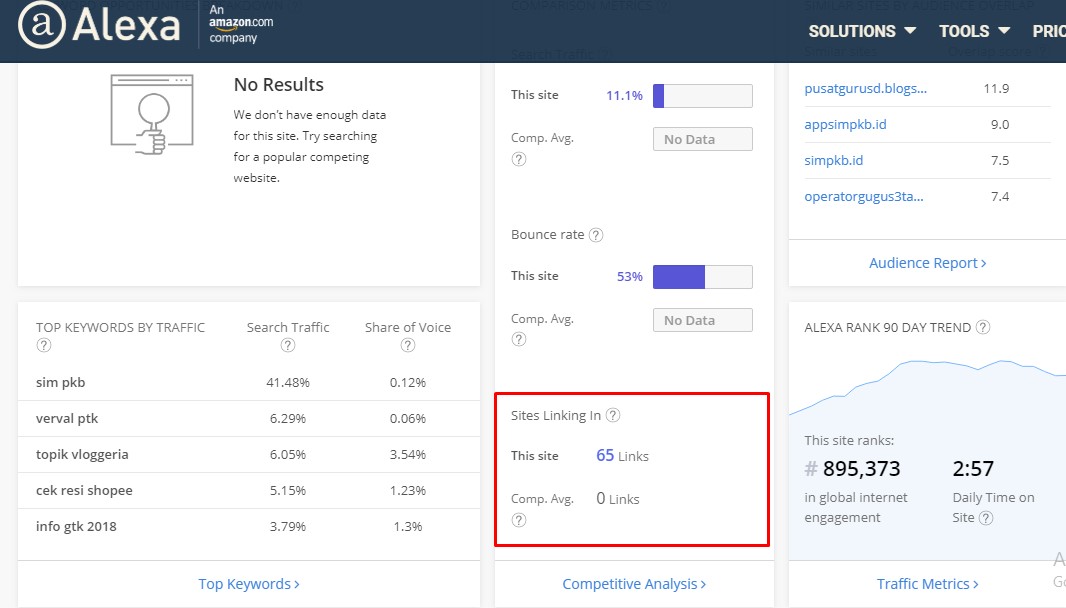Click No Data box above Bounce rate
The height and width of the screenshot is (608, 1066).
click(703, 139)
